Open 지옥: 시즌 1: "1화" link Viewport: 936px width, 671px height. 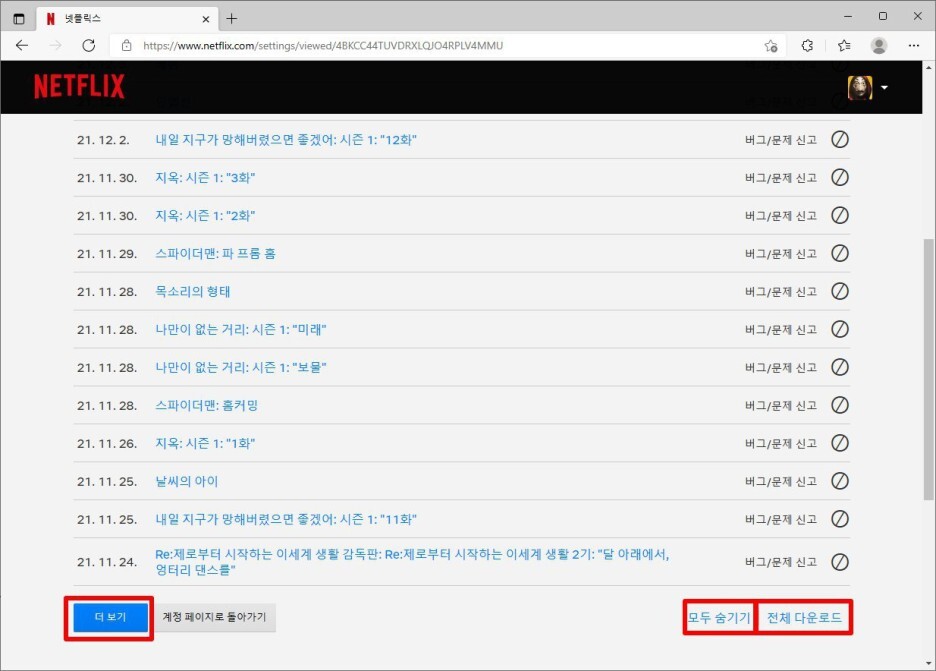tap(205, 443)
